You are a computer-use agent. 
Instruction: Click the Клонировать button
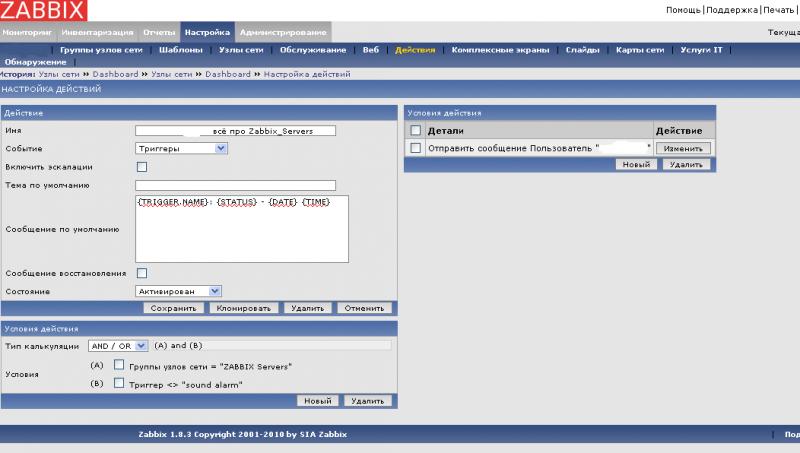243,308
